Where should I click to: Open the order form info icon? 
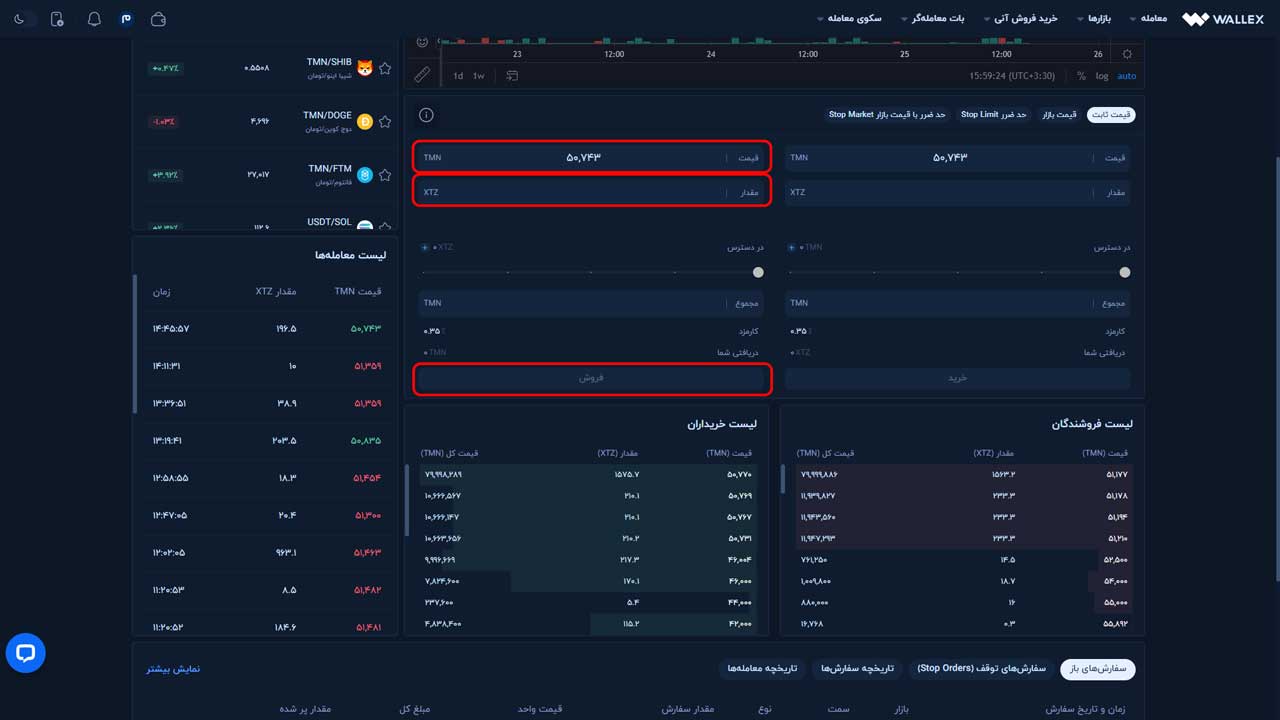coord(426,115)
